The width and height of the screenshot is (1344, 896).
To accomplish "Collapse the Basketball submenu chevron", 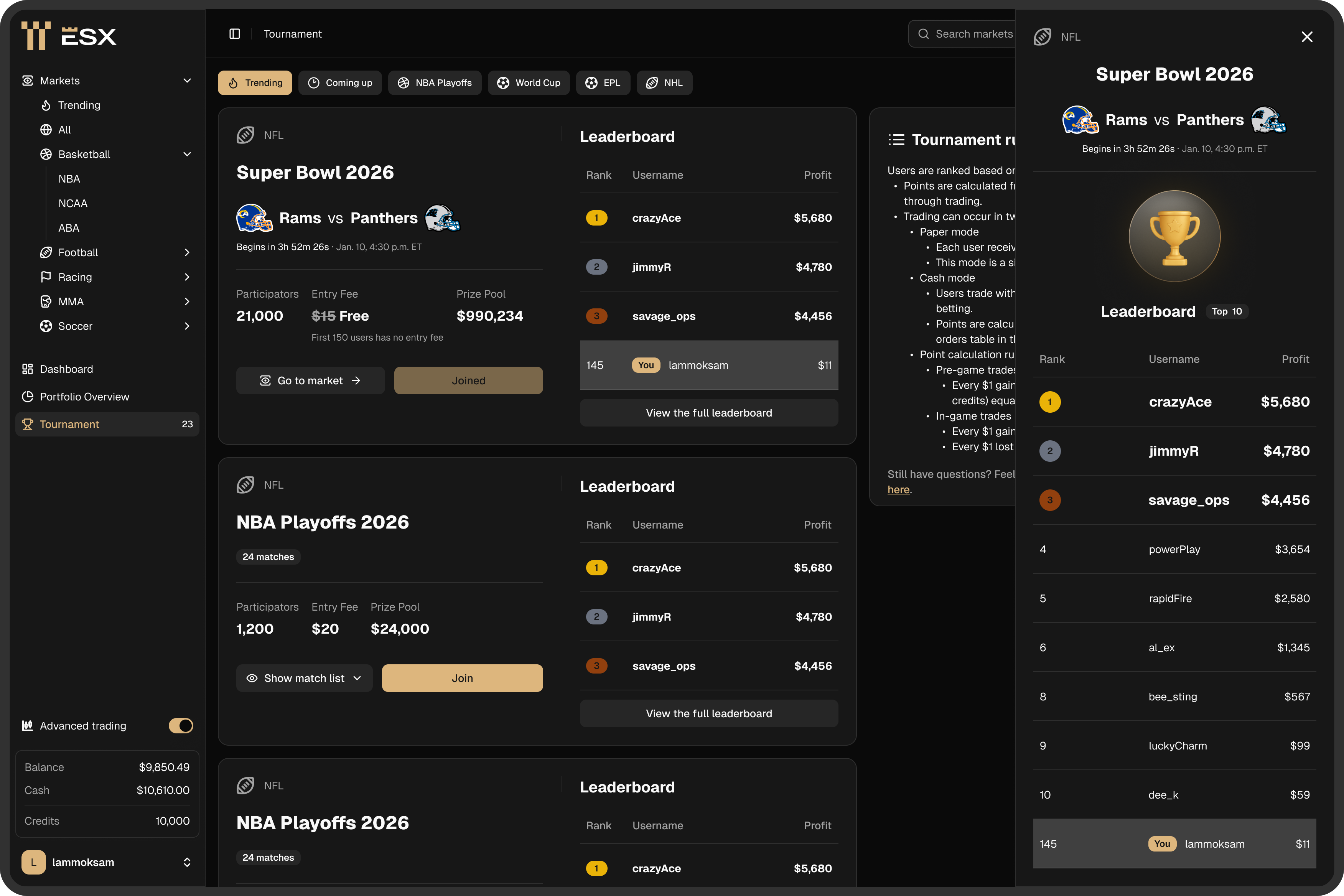I will 187,154.
